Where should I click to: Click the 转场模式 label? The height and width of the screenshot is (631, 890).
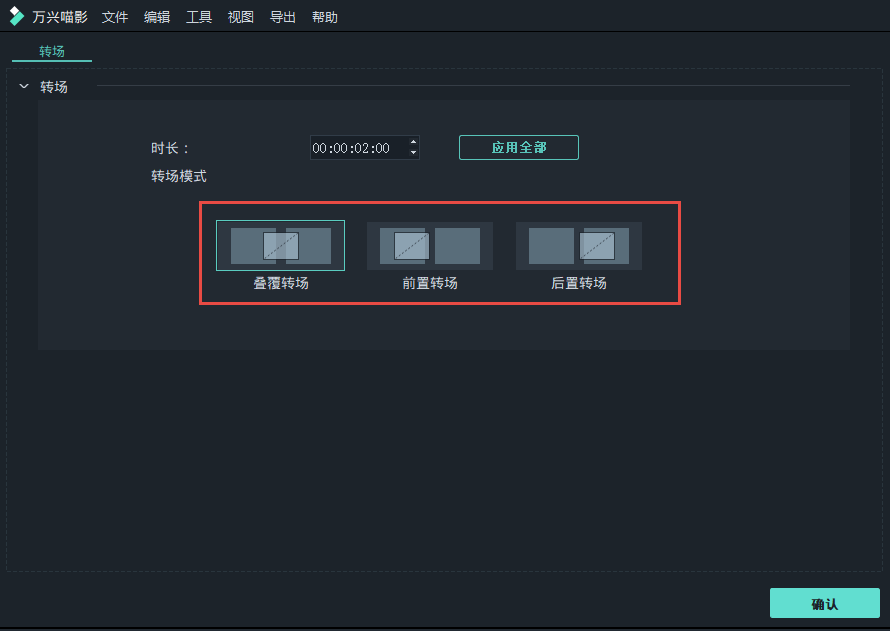[177, 175]
